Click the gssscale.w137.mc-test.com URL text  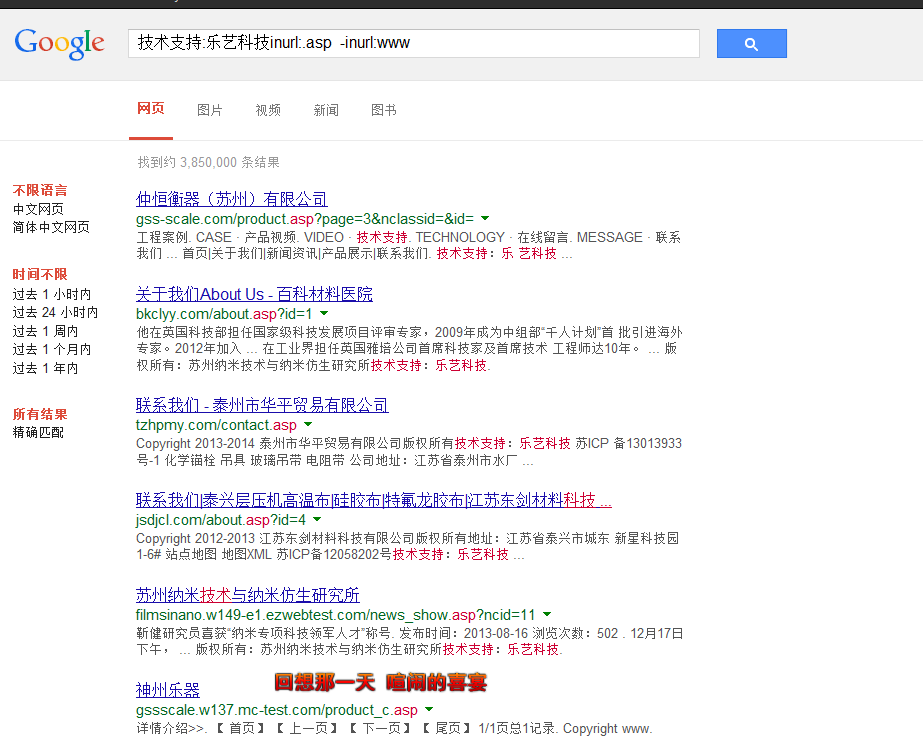[x=277, y=710]
